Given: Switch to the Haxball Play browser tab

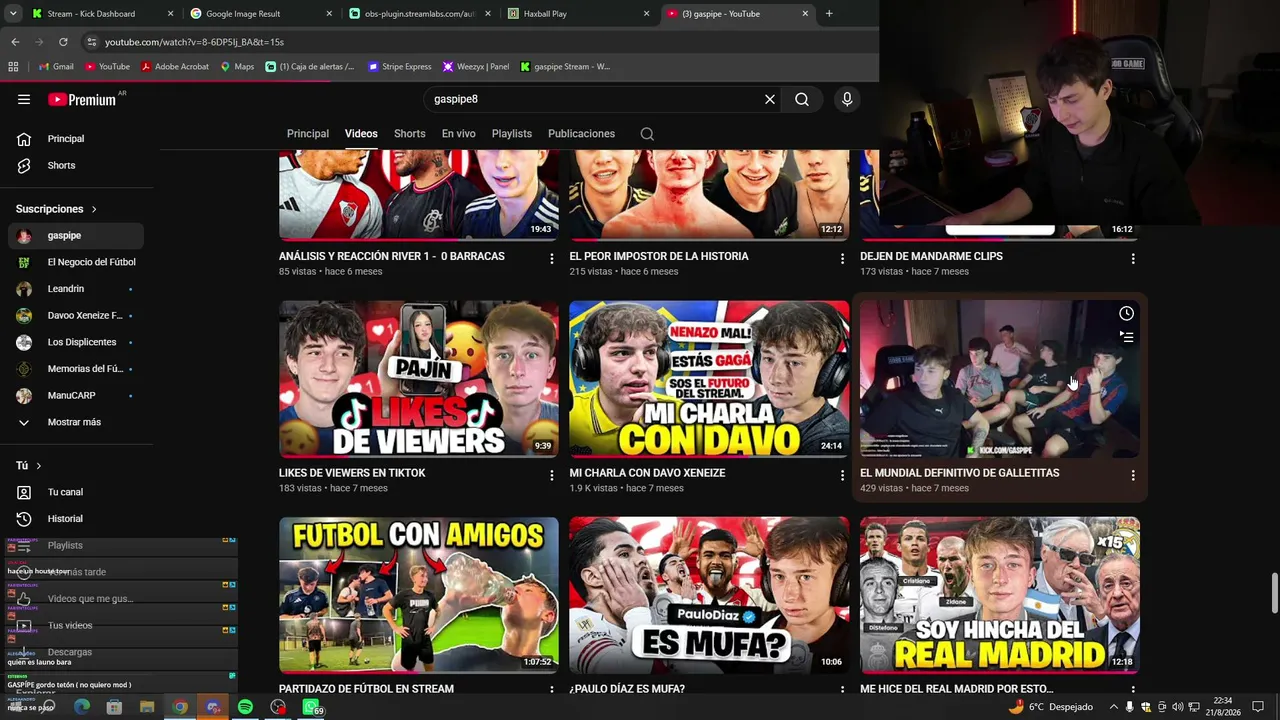Looking at the screenshot, I should (578, 14).
